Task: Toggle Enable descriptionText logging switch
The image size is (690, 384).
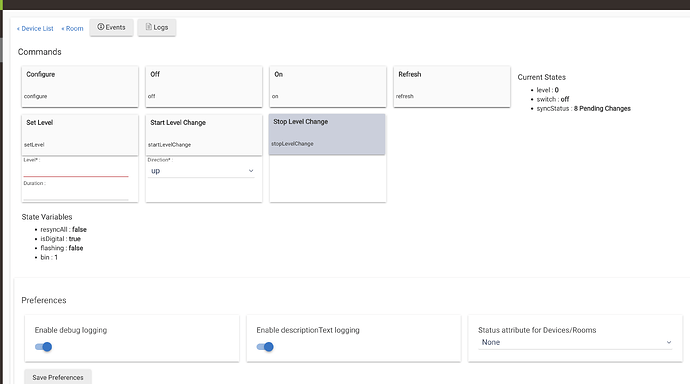Action: coord(265,347)
